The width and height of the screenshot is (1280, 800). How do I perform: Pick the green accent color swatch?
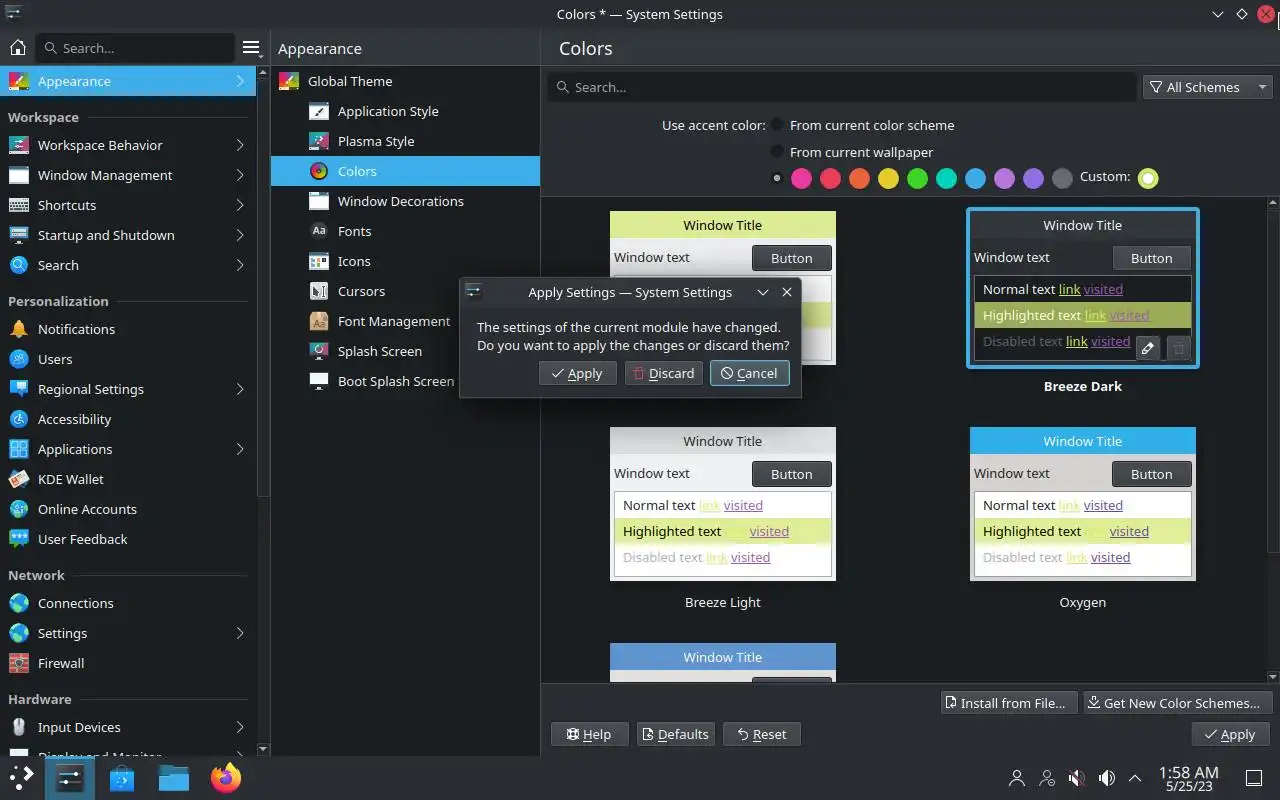(917, 178)
